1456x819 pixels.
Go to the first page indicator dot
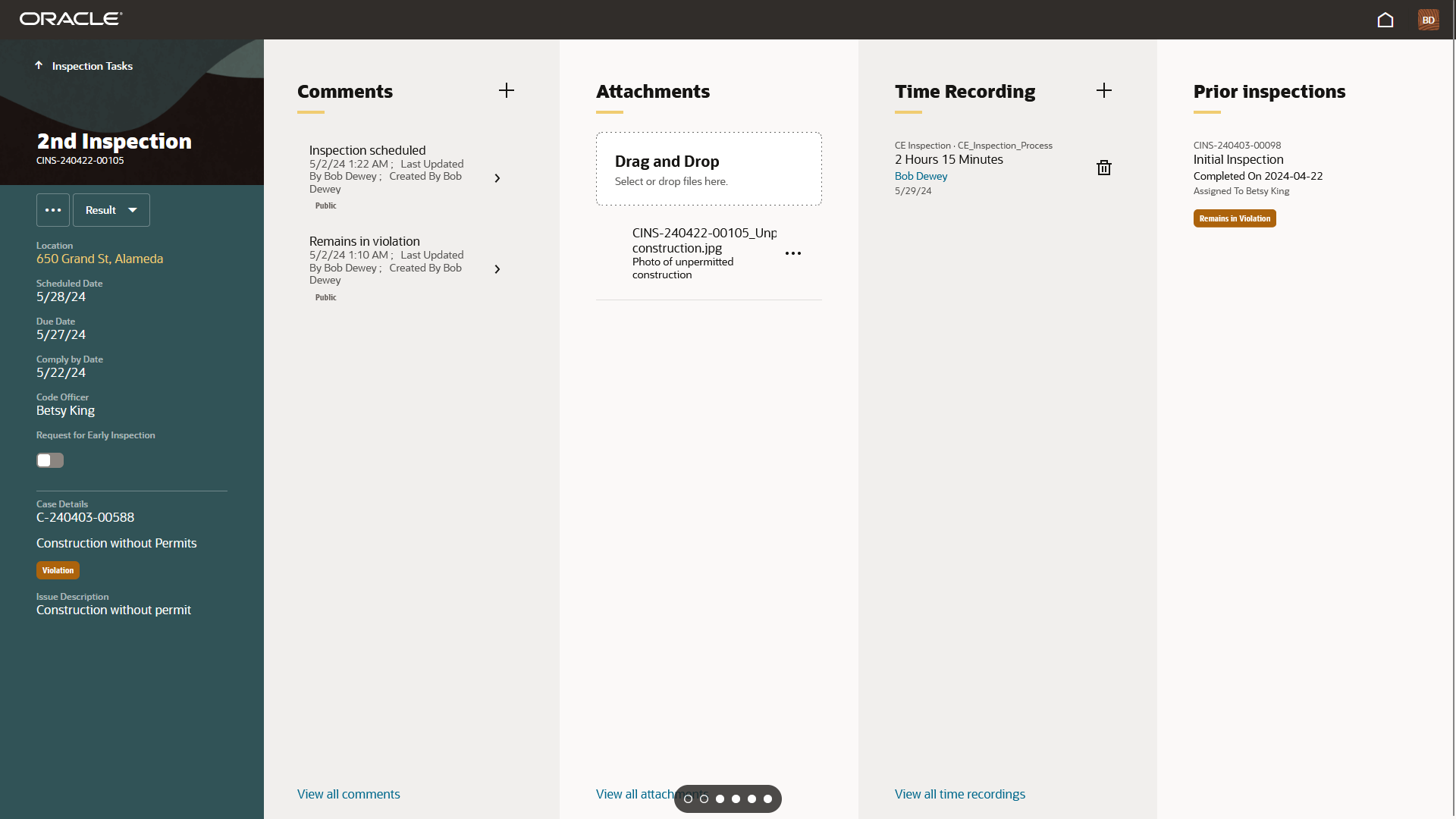pos(689,799)
